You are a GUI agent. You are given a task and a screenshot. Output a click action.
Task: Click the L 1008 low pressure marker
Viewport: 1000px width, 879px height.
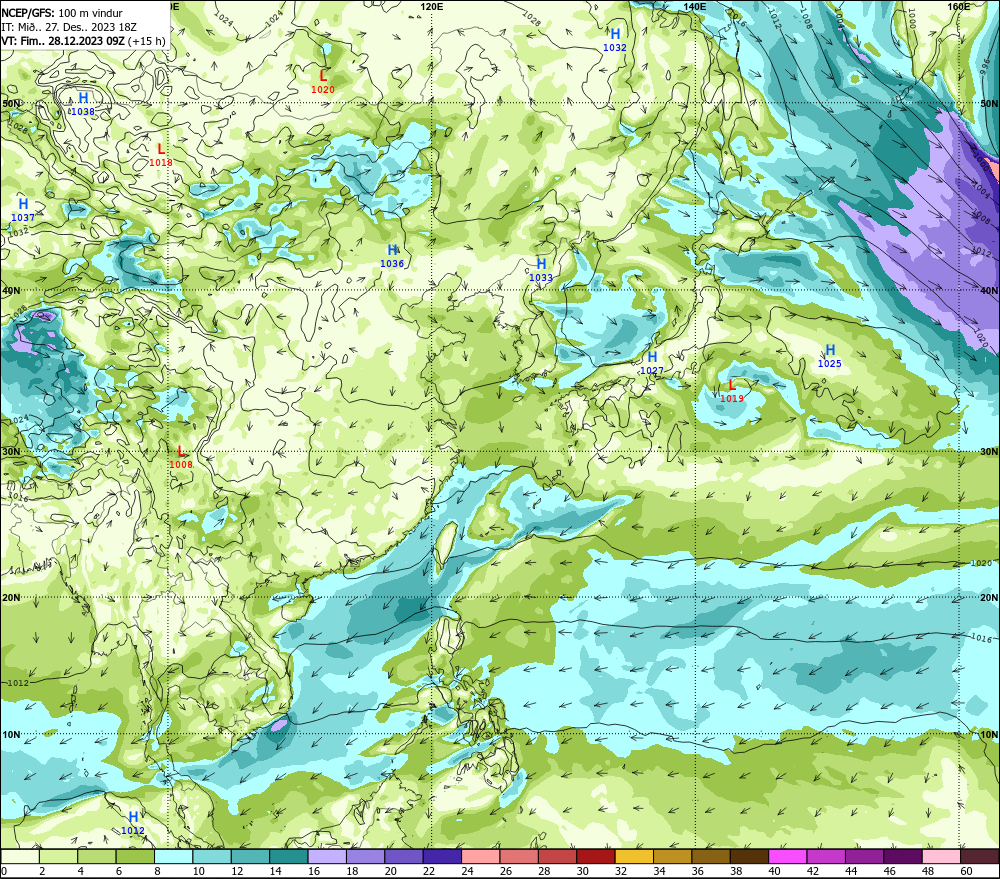181,457
